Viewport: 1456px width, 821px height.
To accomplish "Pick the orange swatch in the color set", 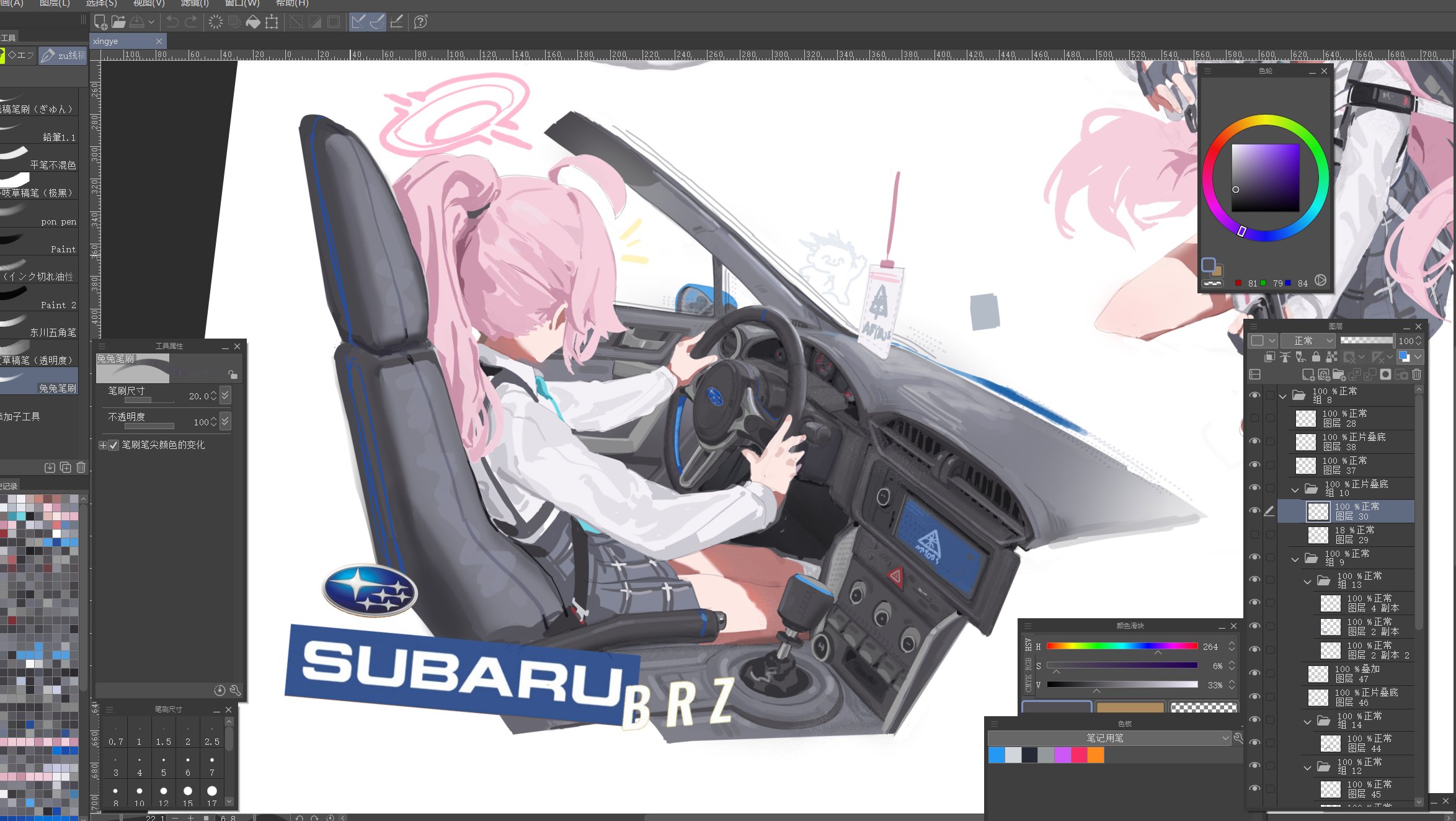I will pos(1095,755).
